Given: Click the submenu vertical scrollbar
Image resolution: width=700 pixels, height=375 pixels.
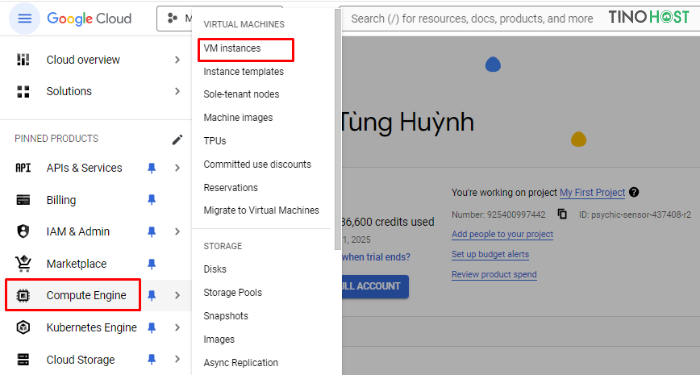Looking at the screenshot, I should 338,129.
